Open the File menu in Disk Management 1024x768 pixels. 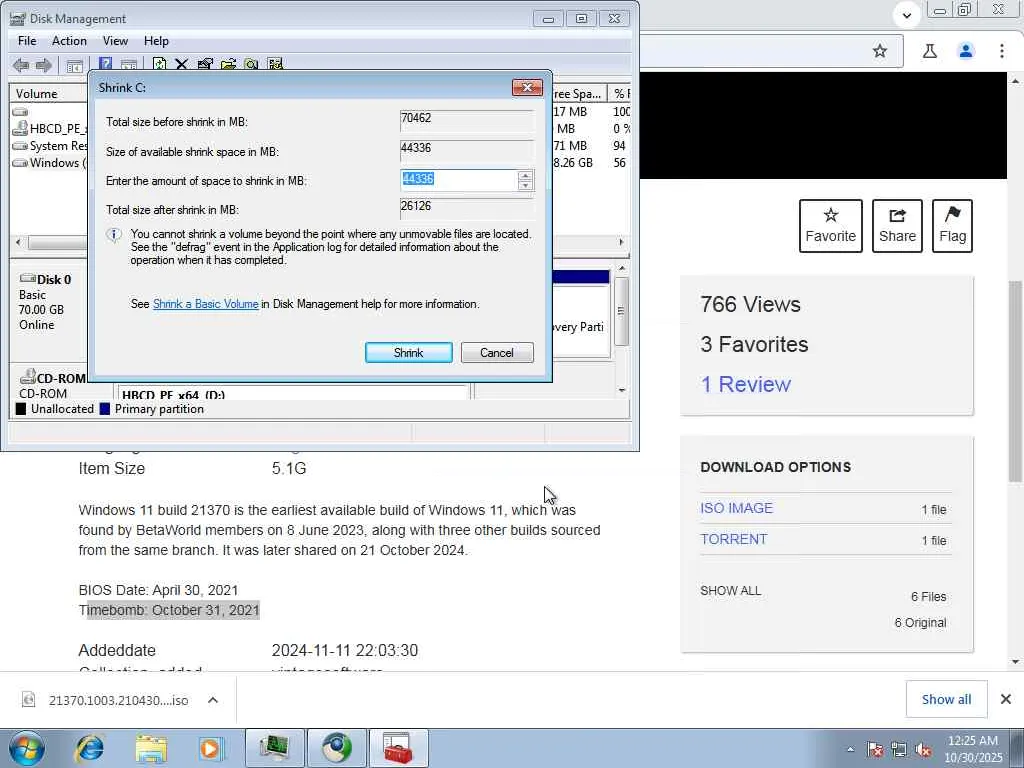27,40
